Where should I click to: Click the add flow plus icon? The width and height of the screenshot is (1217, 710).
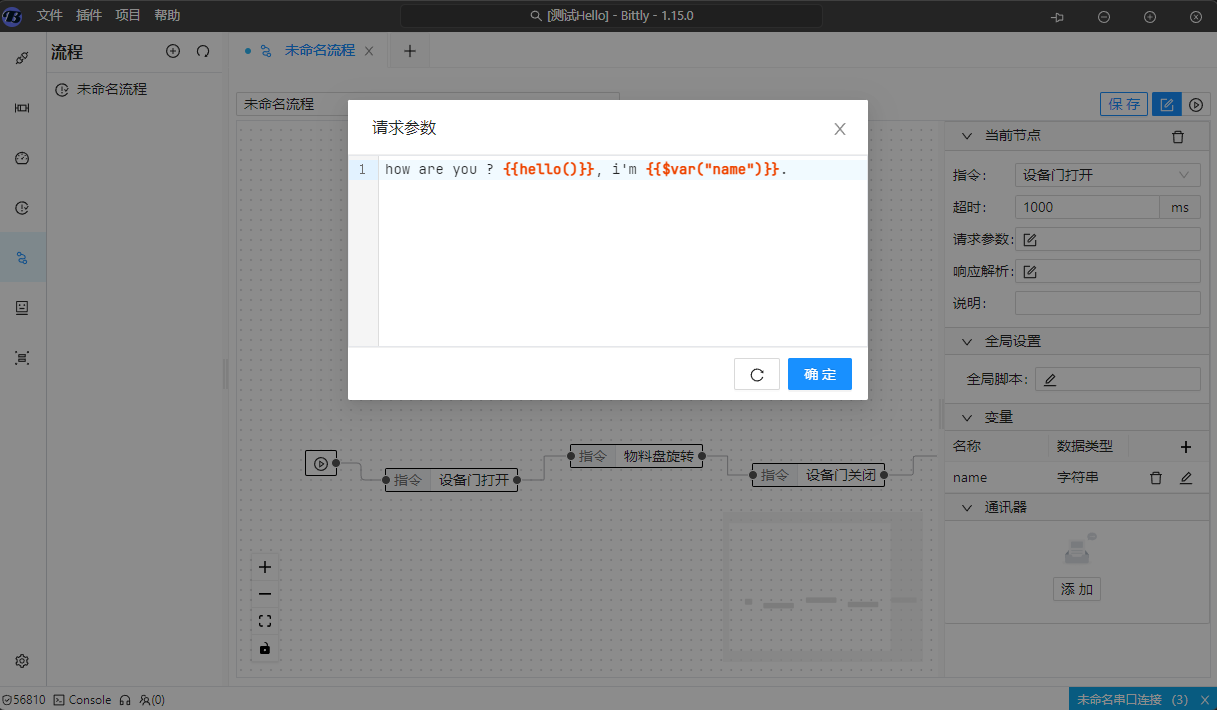(173, 51)
